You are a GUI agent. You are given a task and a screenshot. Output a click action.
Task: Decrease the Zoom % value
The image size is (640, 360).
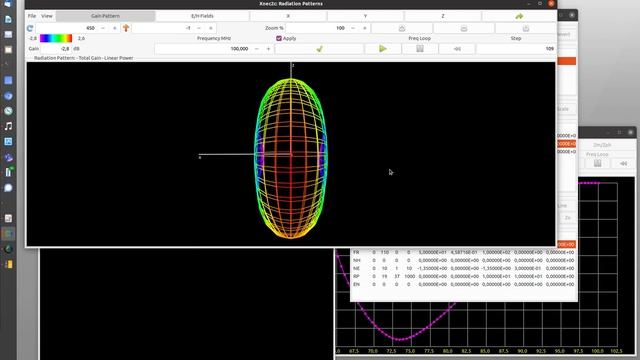pyautogui.click(x=353, y=28)
